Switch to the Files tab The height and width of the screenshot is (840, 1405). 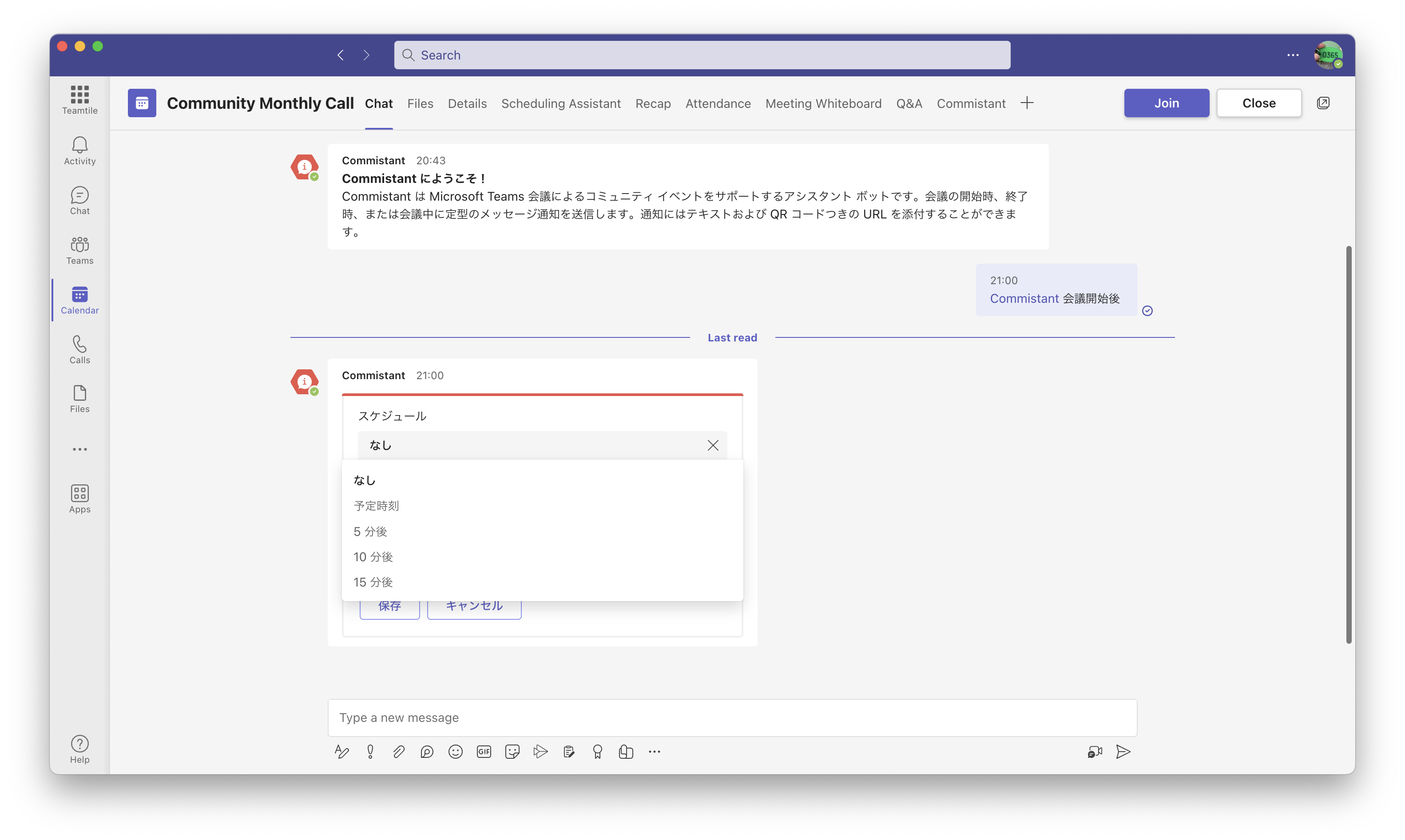[x=420, y=103]
